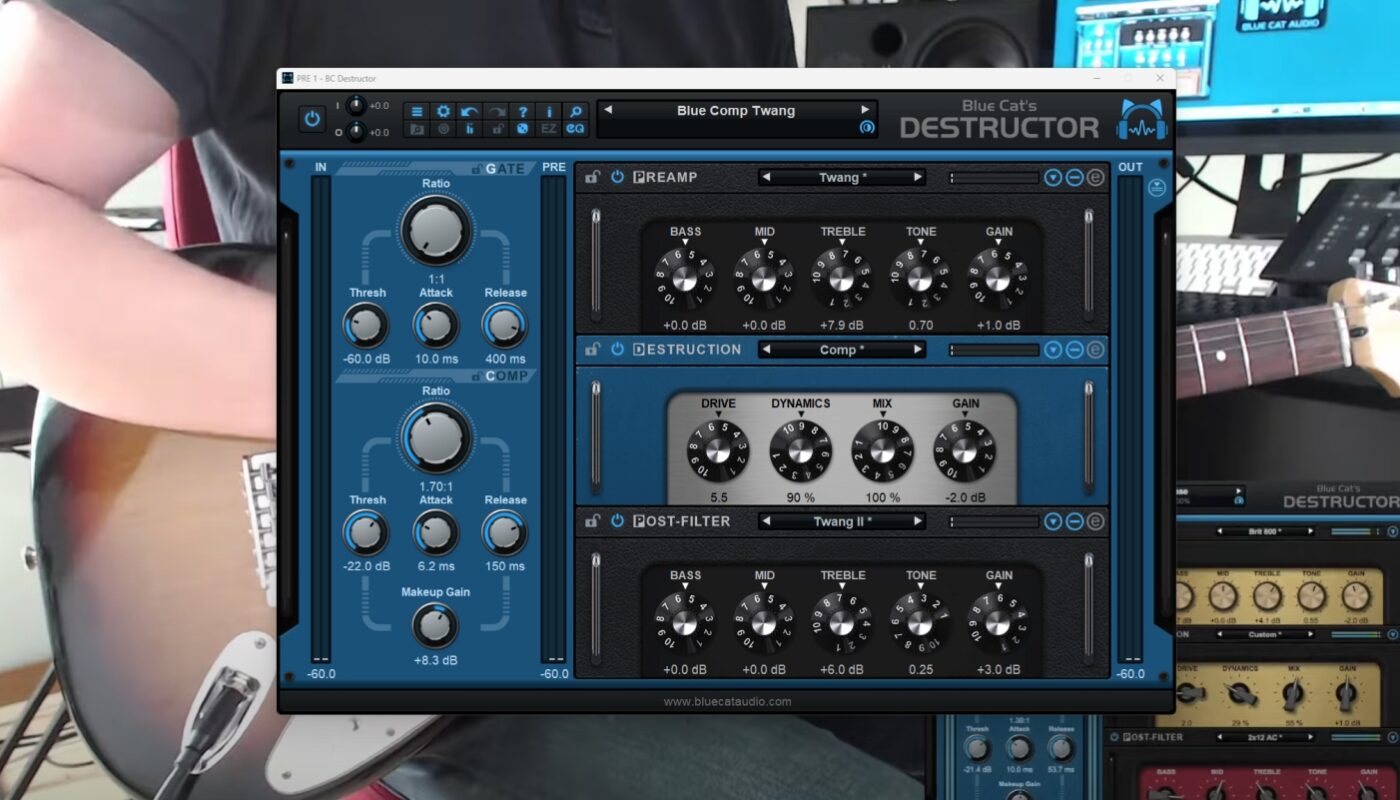Screen dimensions: 1400x800
Task: Click the 'e' edit icon on Preamp header
Action: tap(1095, 178)
